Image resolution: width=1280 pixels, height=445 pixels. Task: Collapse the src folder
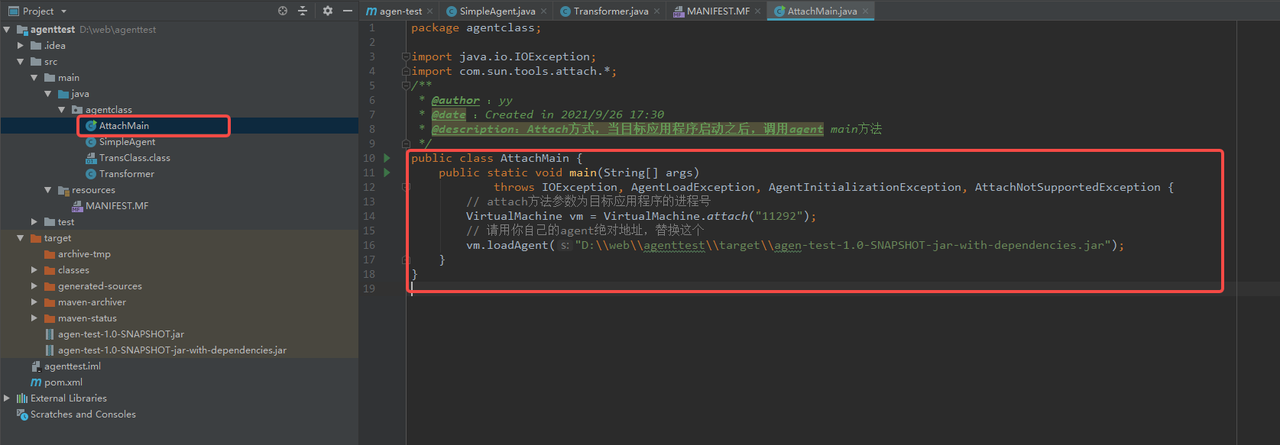coord(21,62)
